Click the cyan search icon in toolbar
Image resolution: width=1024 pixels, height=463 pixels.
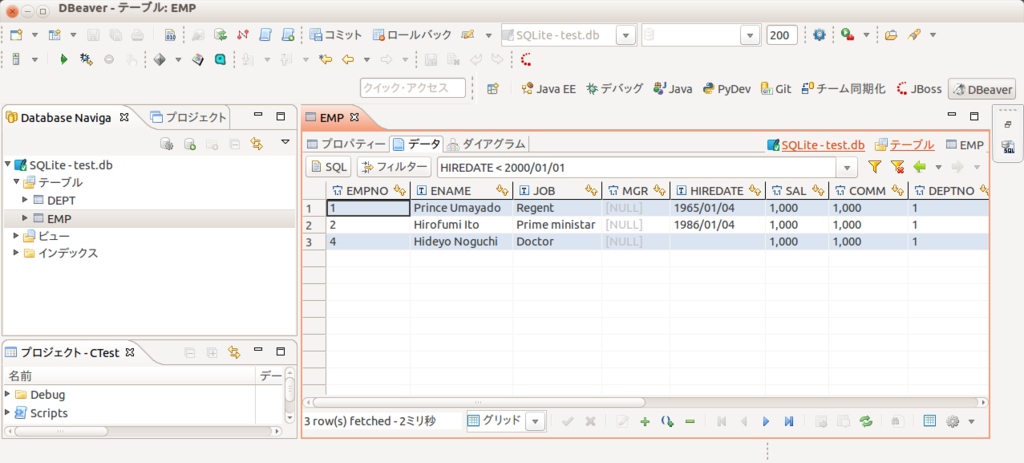220,59
